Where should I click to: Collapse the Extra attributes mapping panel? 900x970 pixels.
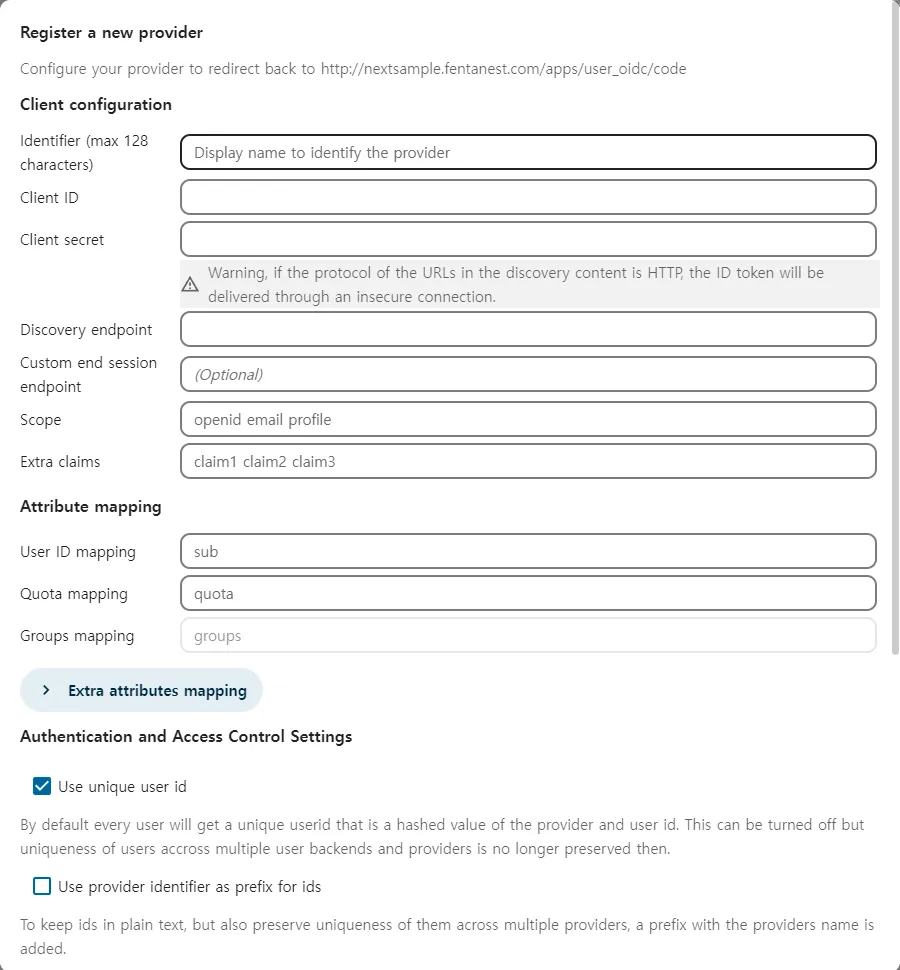(x=140, y=690)
